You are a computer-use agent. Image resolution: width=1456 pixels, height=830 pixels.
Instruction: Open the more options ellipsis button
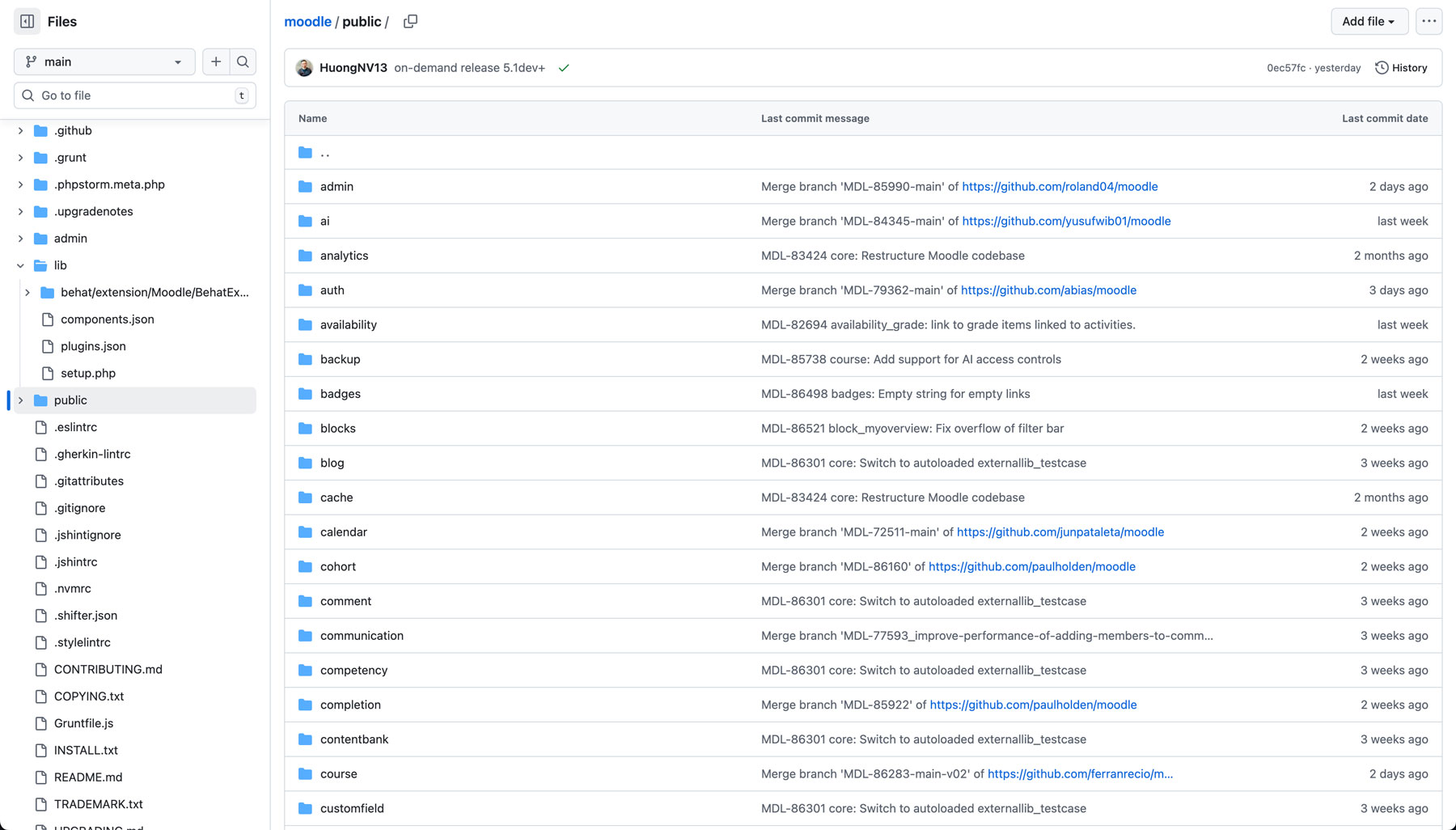(1428, 22)
